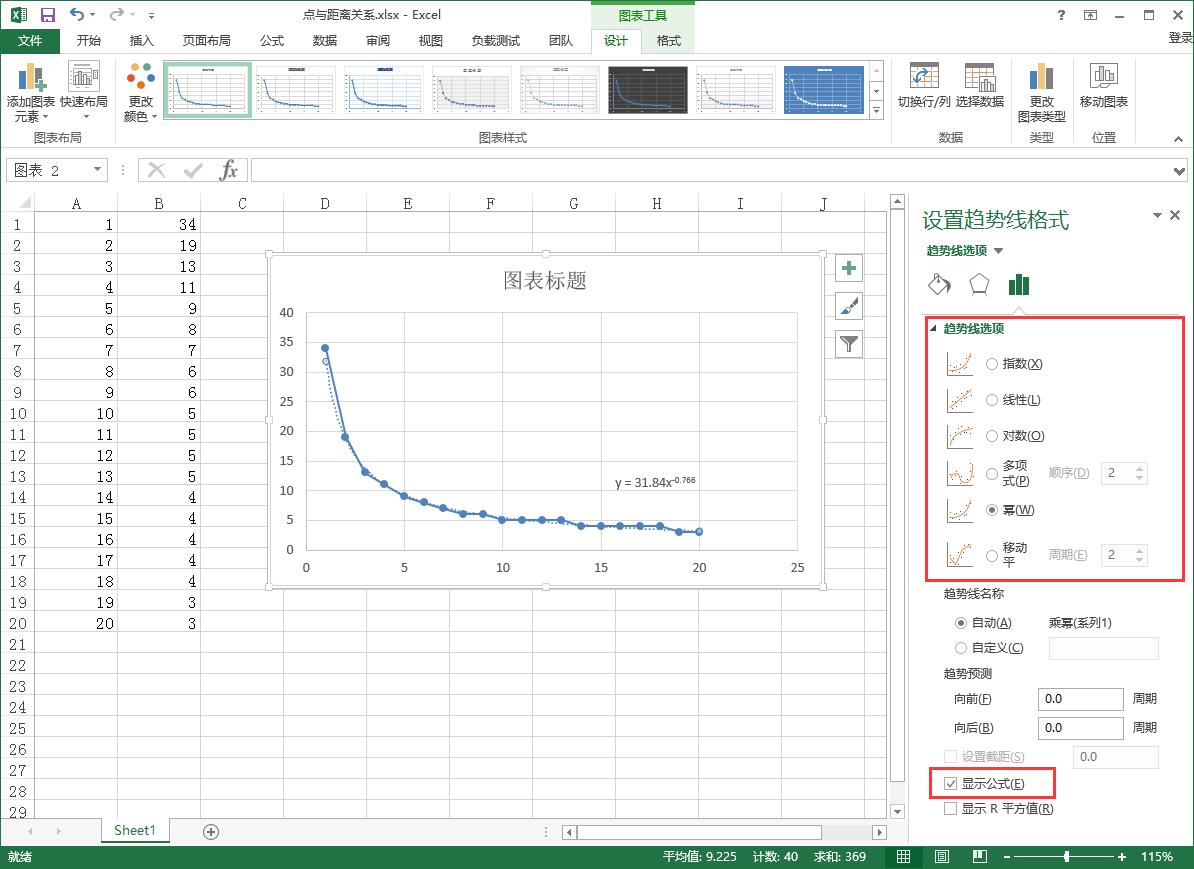Screen dimensions: 1194x869
Task: Select the dark background chart style thumbnail
Action: [647, 90]
